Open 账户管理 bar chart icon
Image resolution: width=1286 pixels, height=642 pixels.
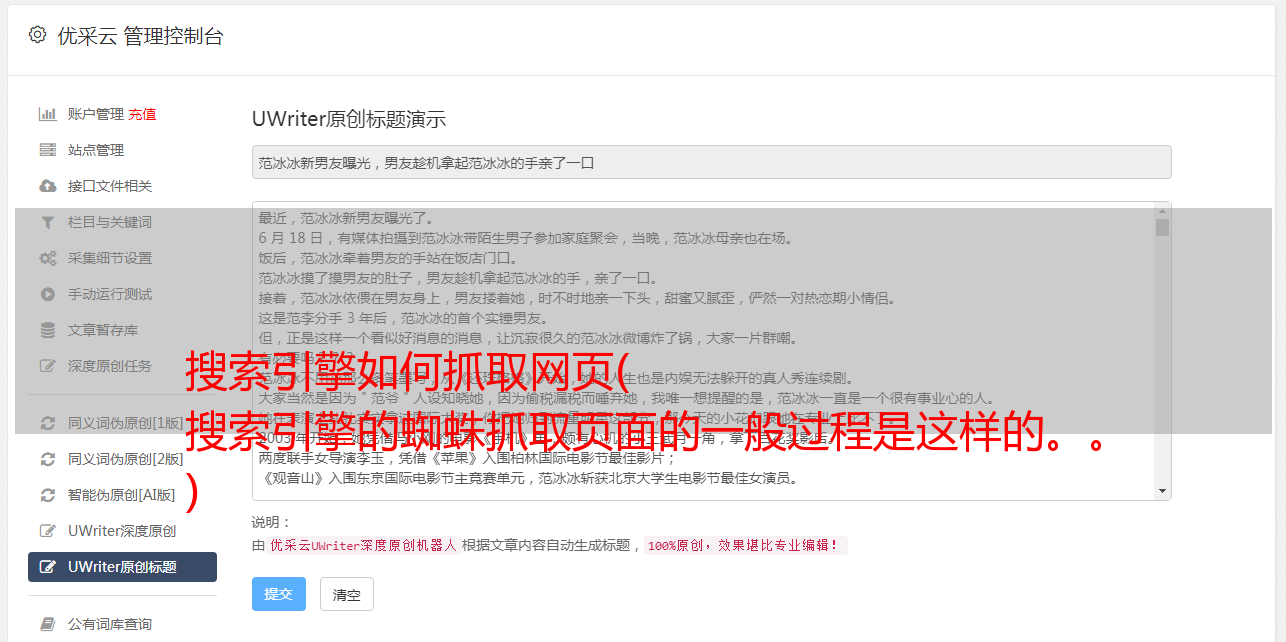47,114
